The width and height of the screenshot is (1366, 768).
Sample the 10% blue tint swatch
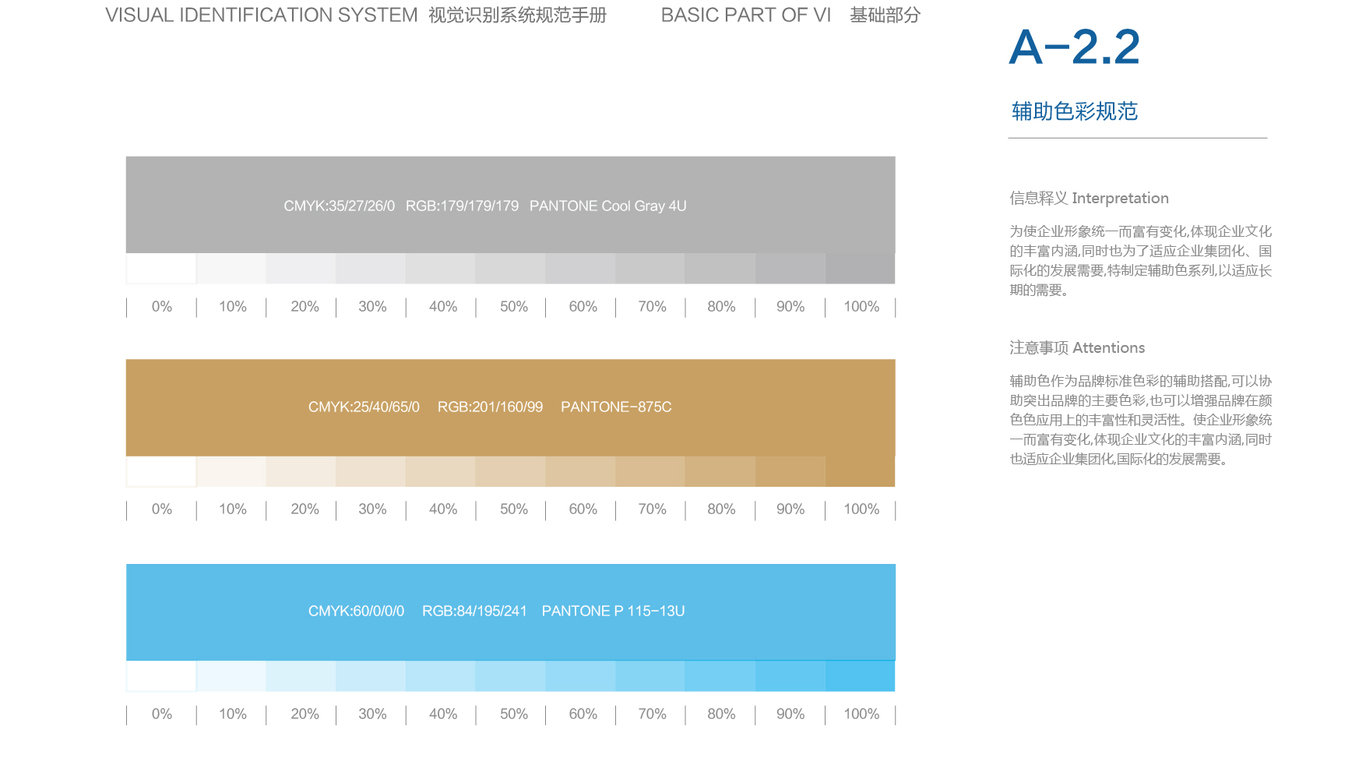click(x=231, y=676)
